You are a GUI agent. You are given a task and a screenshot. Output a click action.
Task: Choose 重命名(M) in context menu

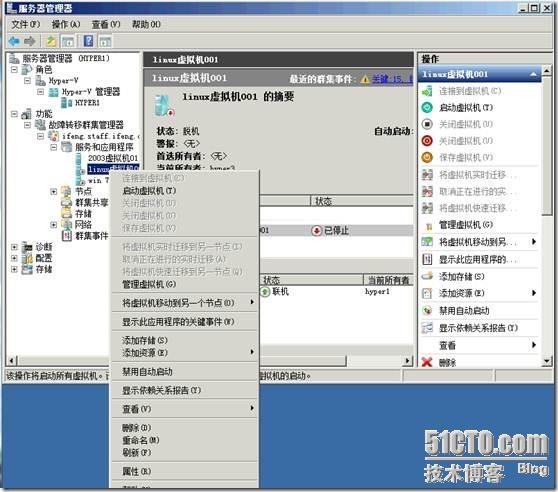pyautogui.click(x=185, y=440)
